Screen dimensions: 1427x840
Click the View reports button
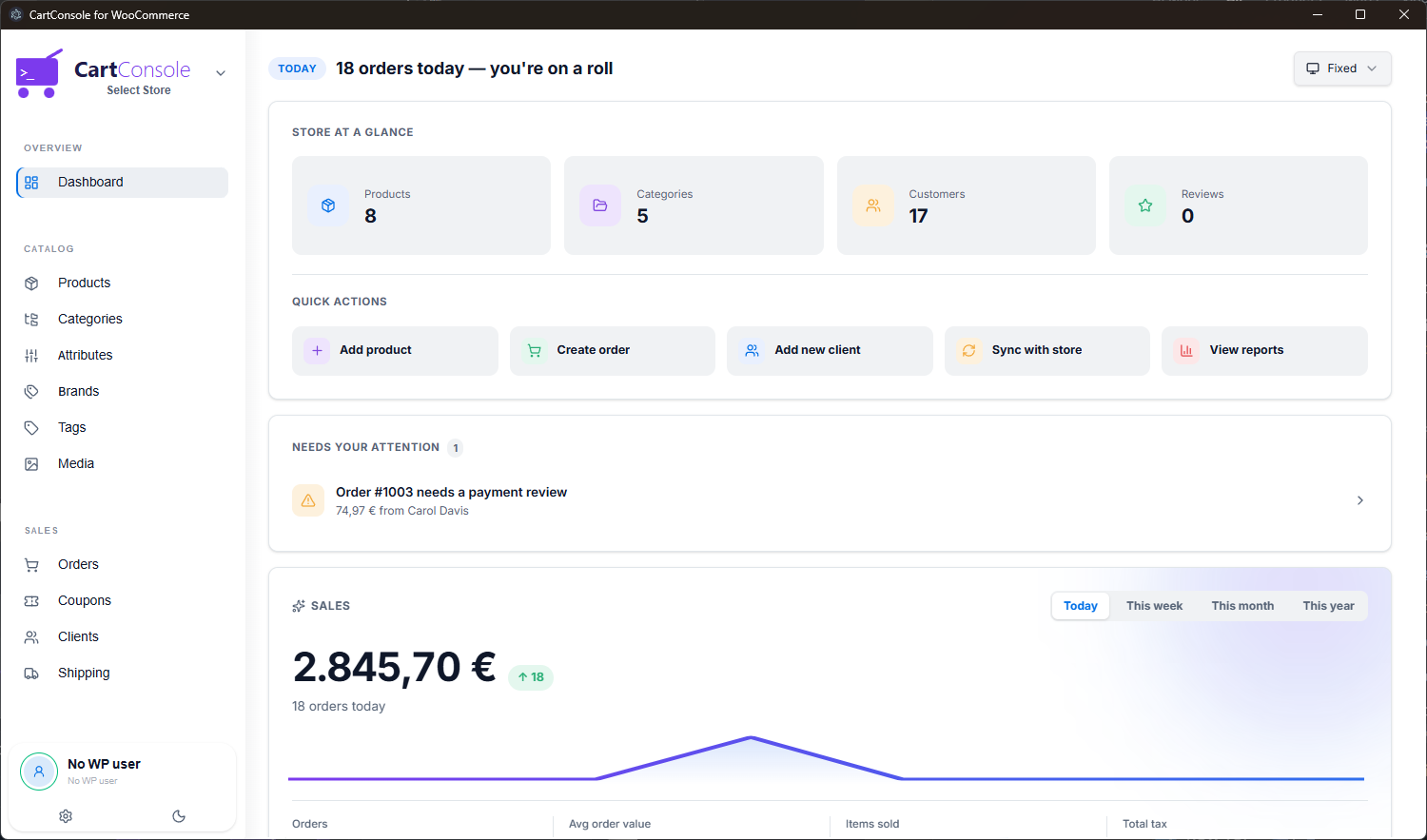click(x=1264, y=351)
